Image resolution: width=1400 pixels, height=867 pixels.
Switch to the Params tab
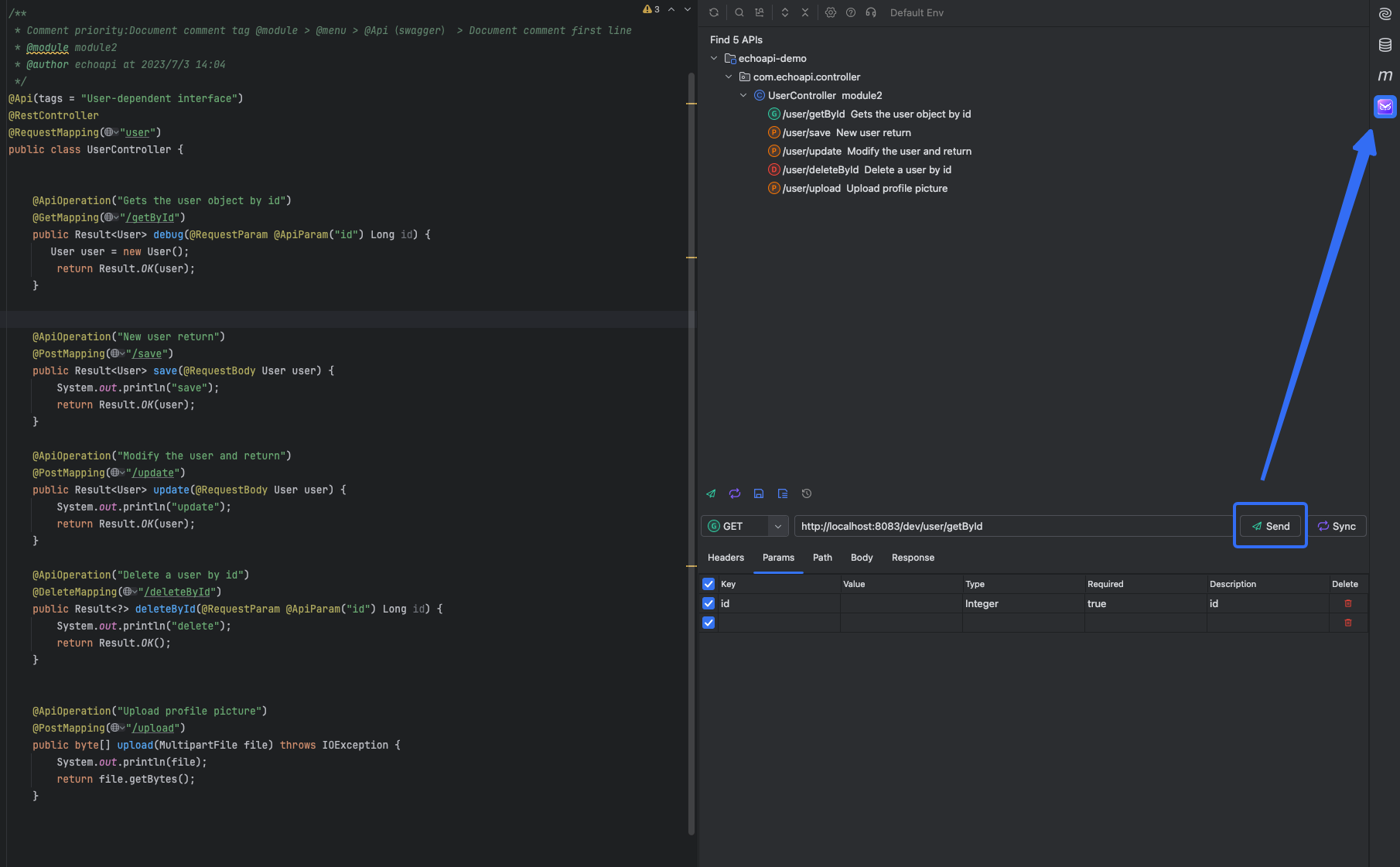[778, 558]
